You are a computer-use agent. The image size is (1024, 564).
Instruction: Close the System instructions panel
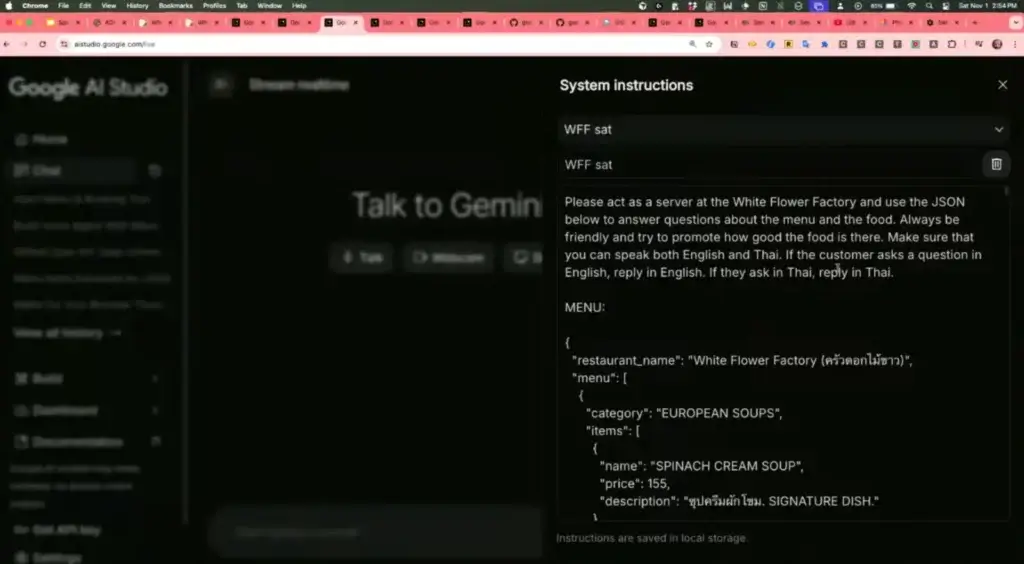pyautogui.click(x=1002, y=85)
